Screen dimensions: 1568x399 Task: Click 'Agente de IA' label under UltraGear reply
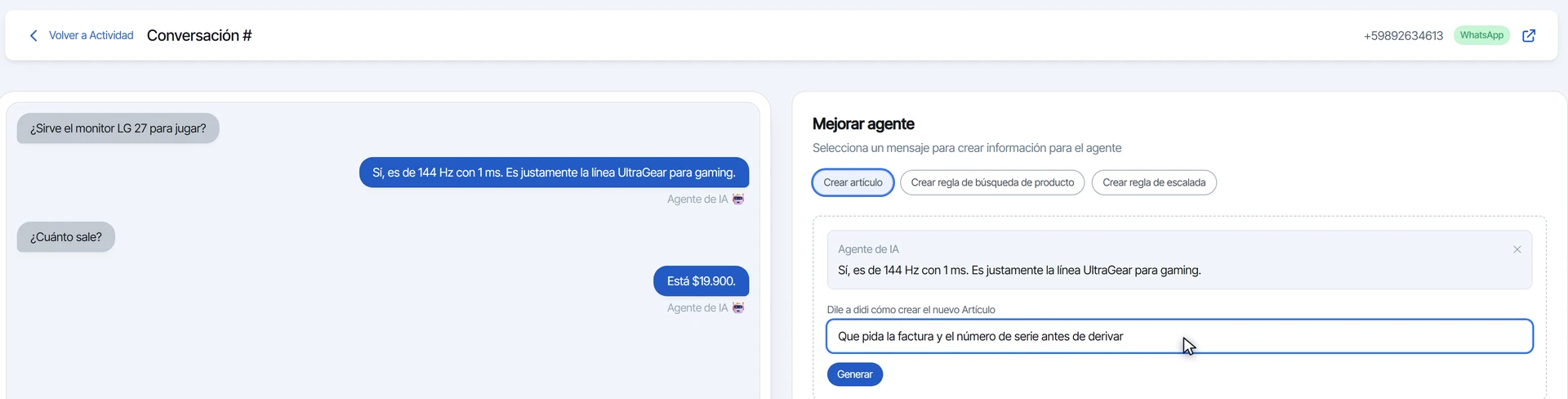point(697,199)
